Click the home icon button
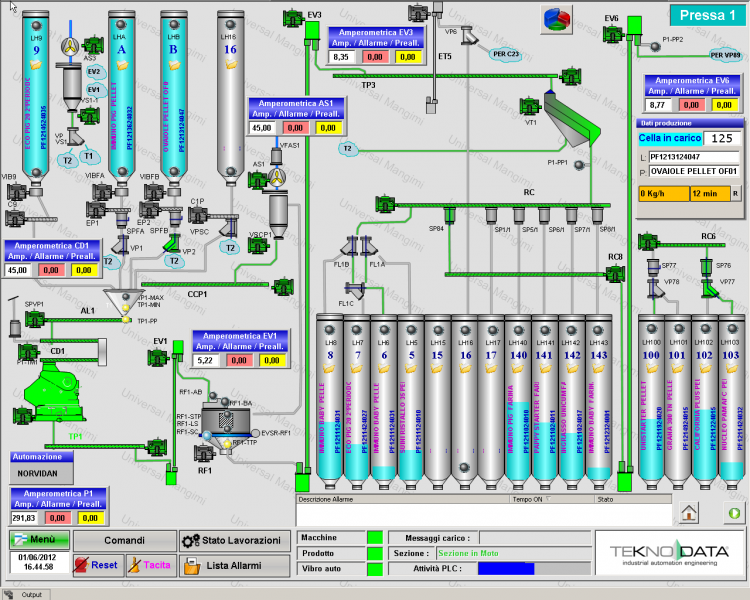750x600 pixels. coord(689,512)
